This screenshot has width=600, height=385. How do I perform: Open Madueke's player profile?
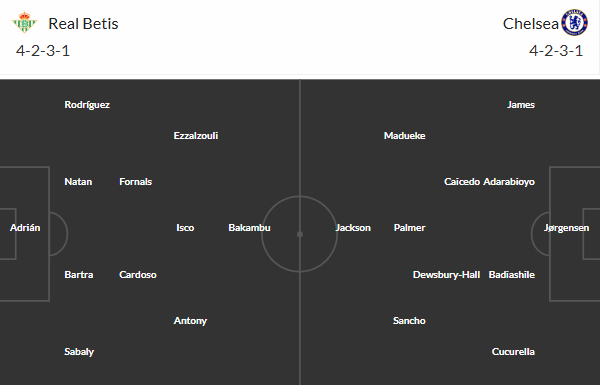(404, 135)
